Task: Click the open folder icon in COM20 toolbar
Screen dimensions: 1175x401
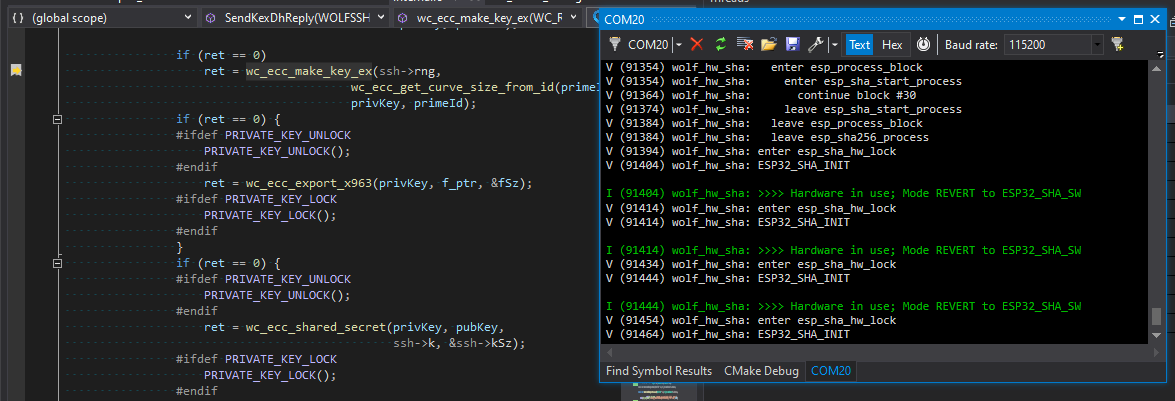Action: coord(768,44)
